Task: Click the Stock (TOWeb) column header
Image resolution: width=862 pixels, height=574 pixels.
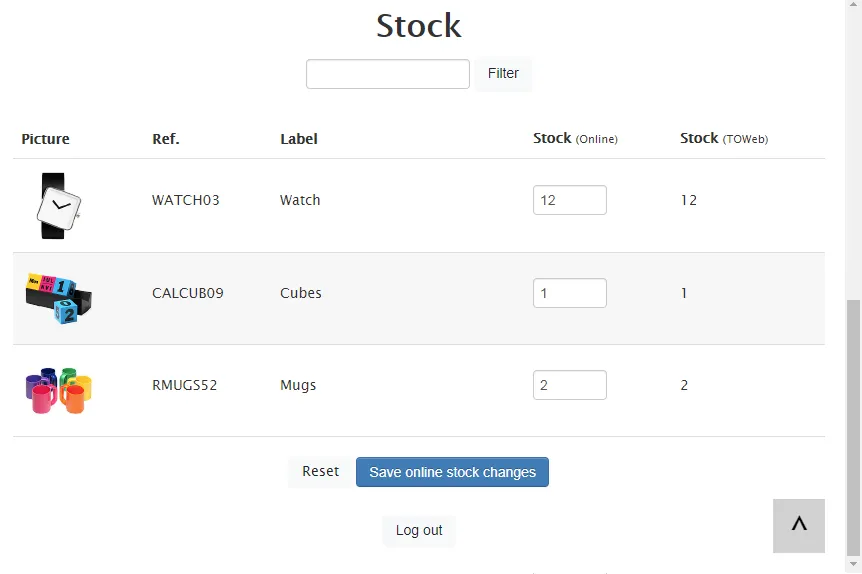Action: click(x=724, y=139)
